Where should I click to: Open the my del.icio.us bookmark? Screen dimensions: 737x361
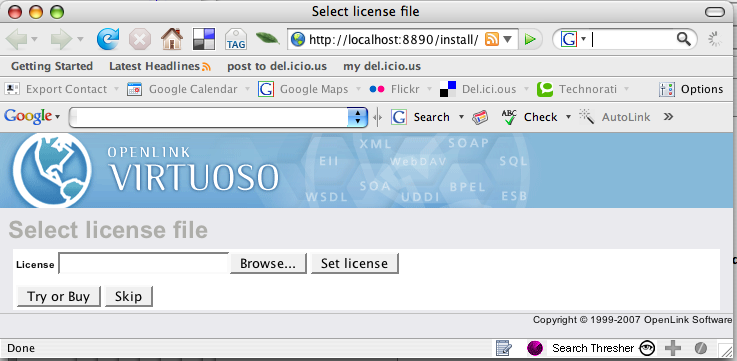click(x=382, y=66)
